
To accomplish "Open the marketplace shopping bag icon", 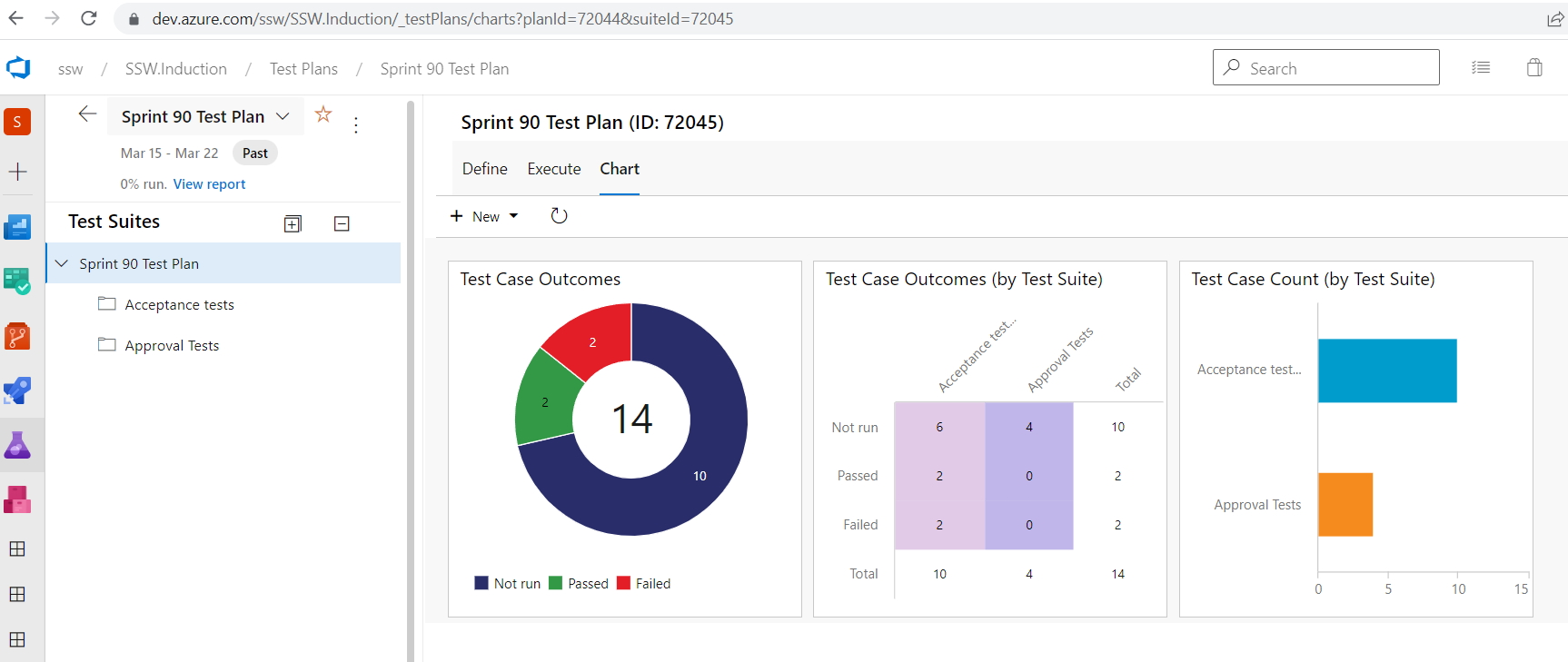I will 1534,68.
